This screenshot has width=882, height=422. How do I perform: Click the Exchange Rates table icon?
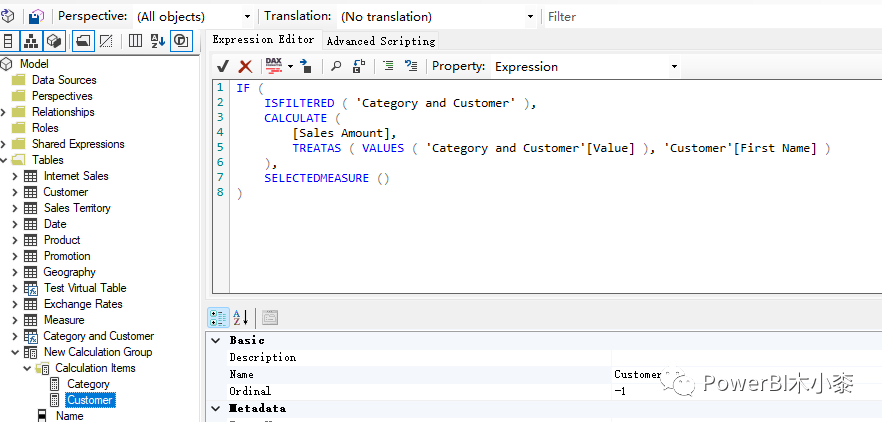30,304
